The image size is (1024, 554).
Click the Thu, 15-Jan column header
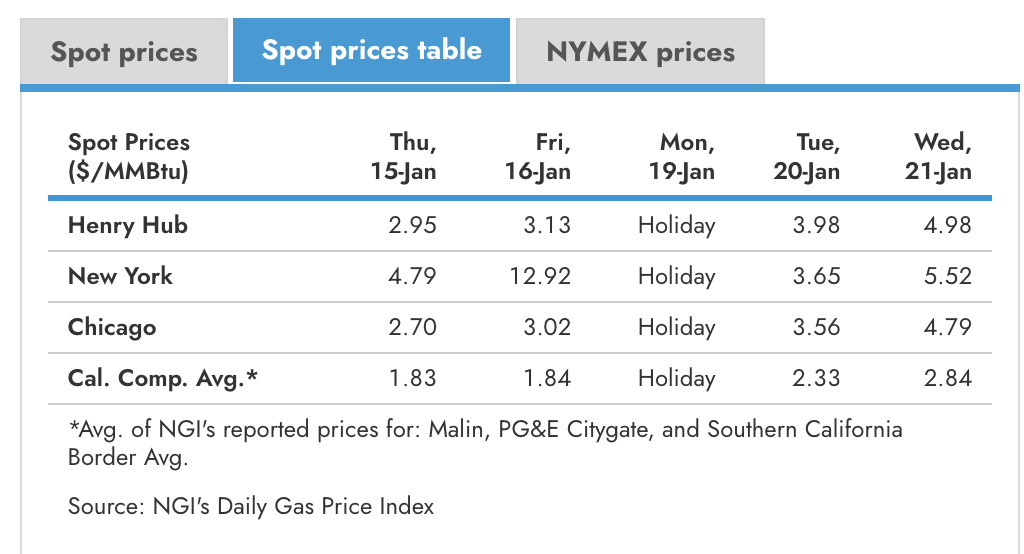[x=403, y=157]
